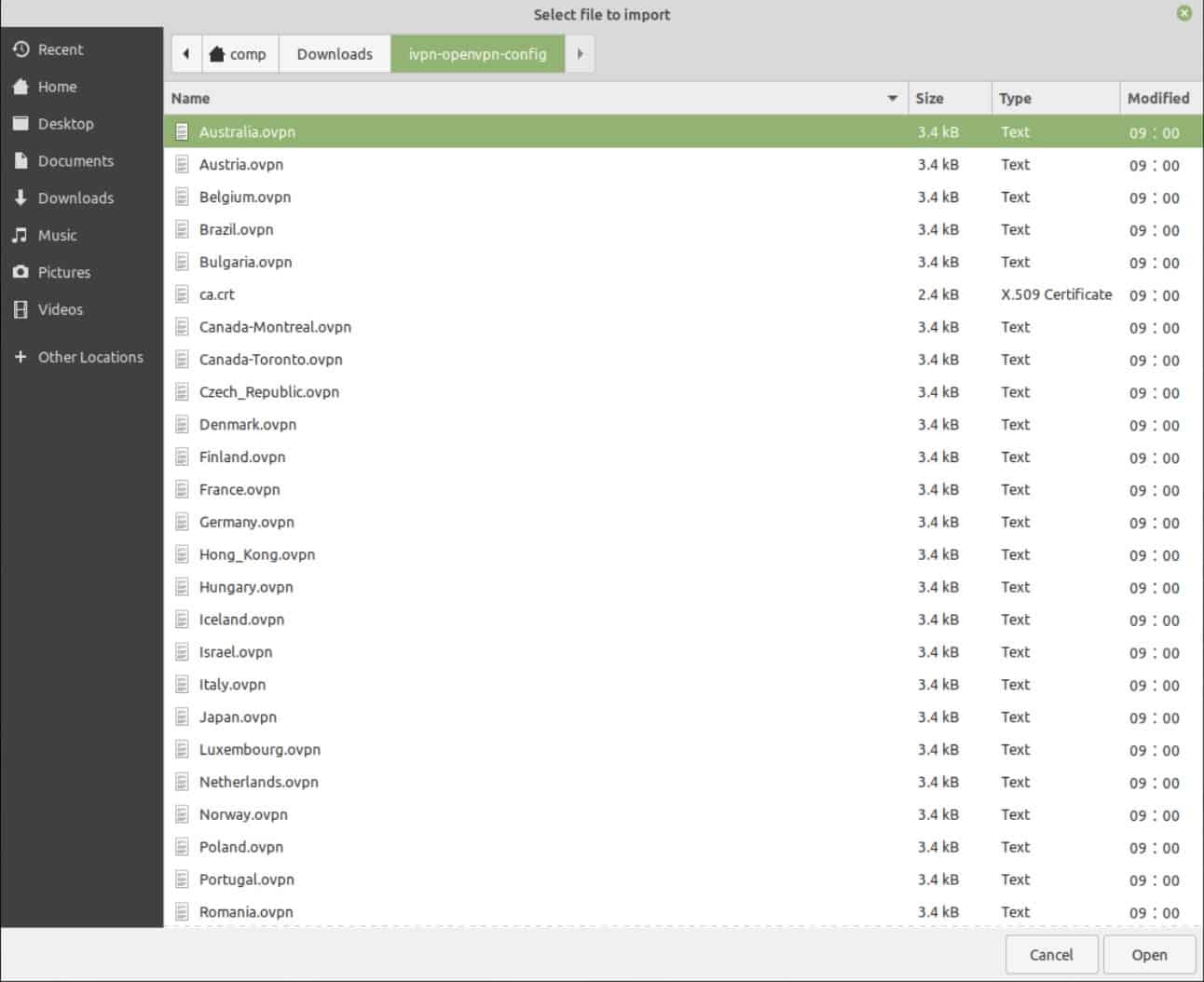Select the Israel.ovpn file
The image size is (1204, 982).
point(683,652)
